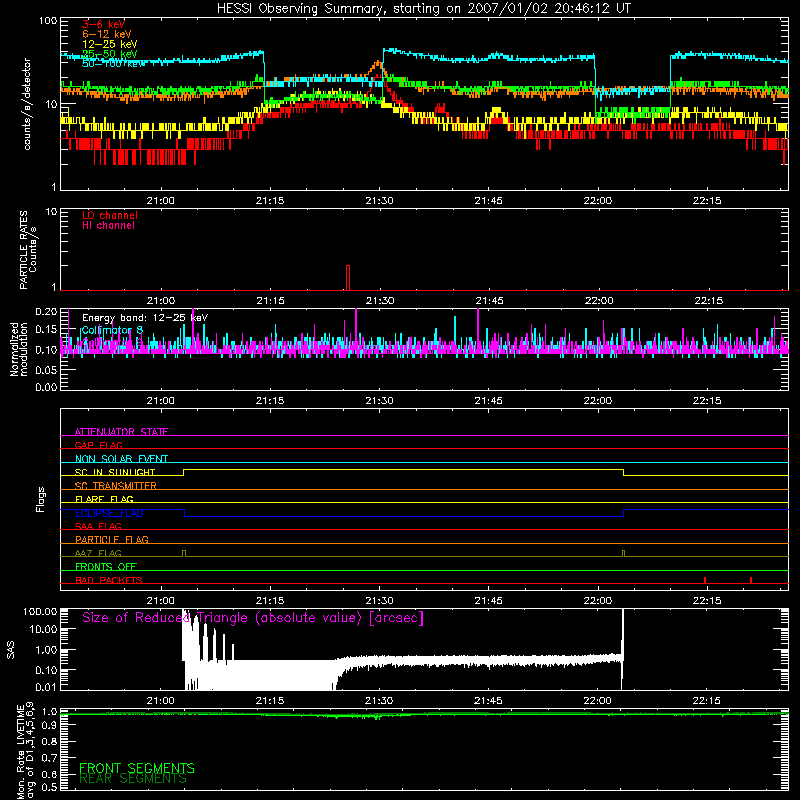Click the Energy band: 12-25 keV annotation
Screen dimensions: 800x800
coord(145,318)
